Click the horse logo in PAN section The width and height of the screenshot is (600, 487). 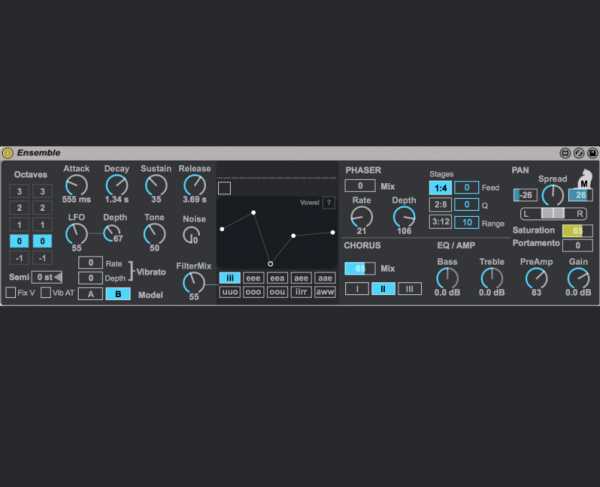pos(584,179)
